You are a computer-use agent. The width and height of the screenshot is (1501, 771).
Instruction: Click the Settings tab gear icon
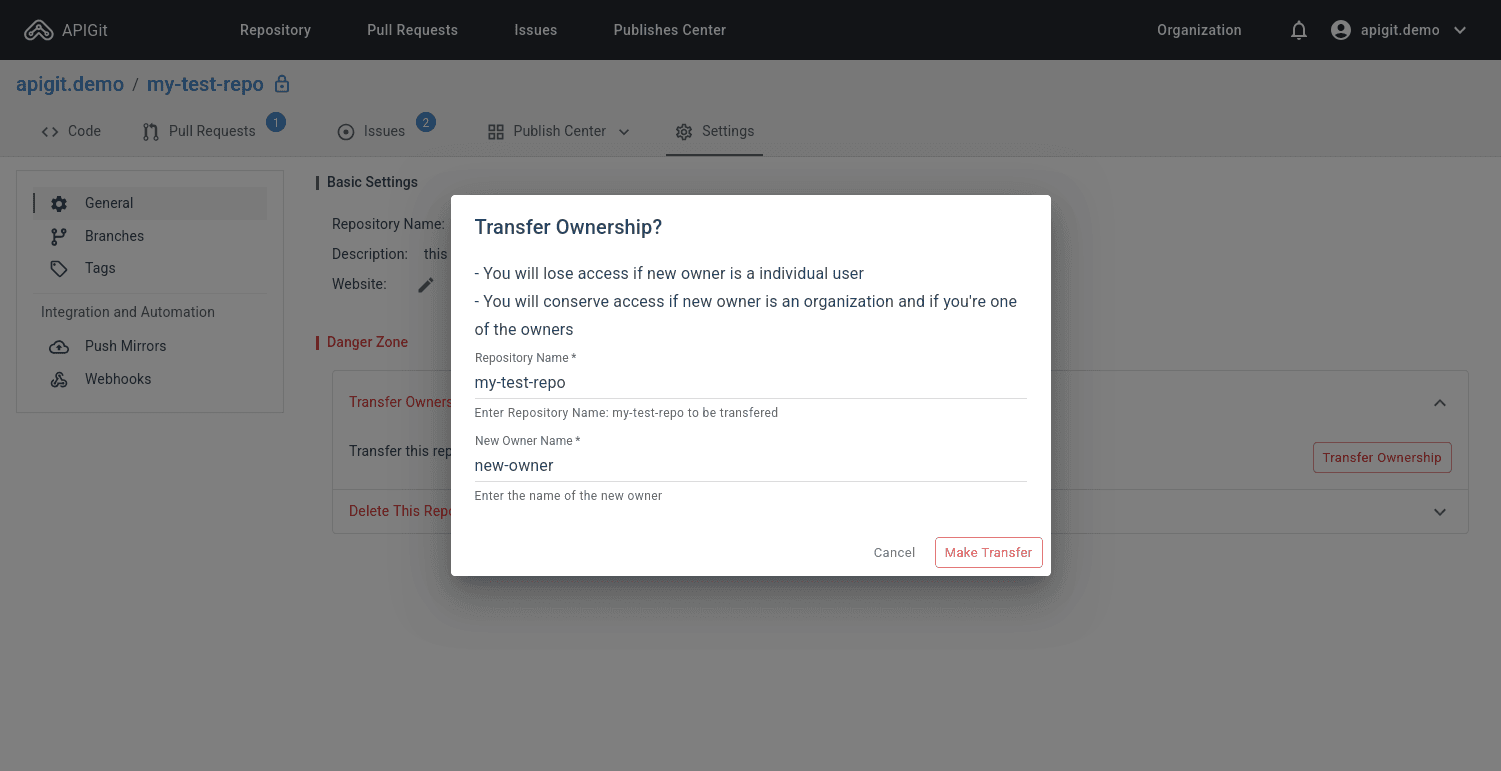[x=684, y=132]
